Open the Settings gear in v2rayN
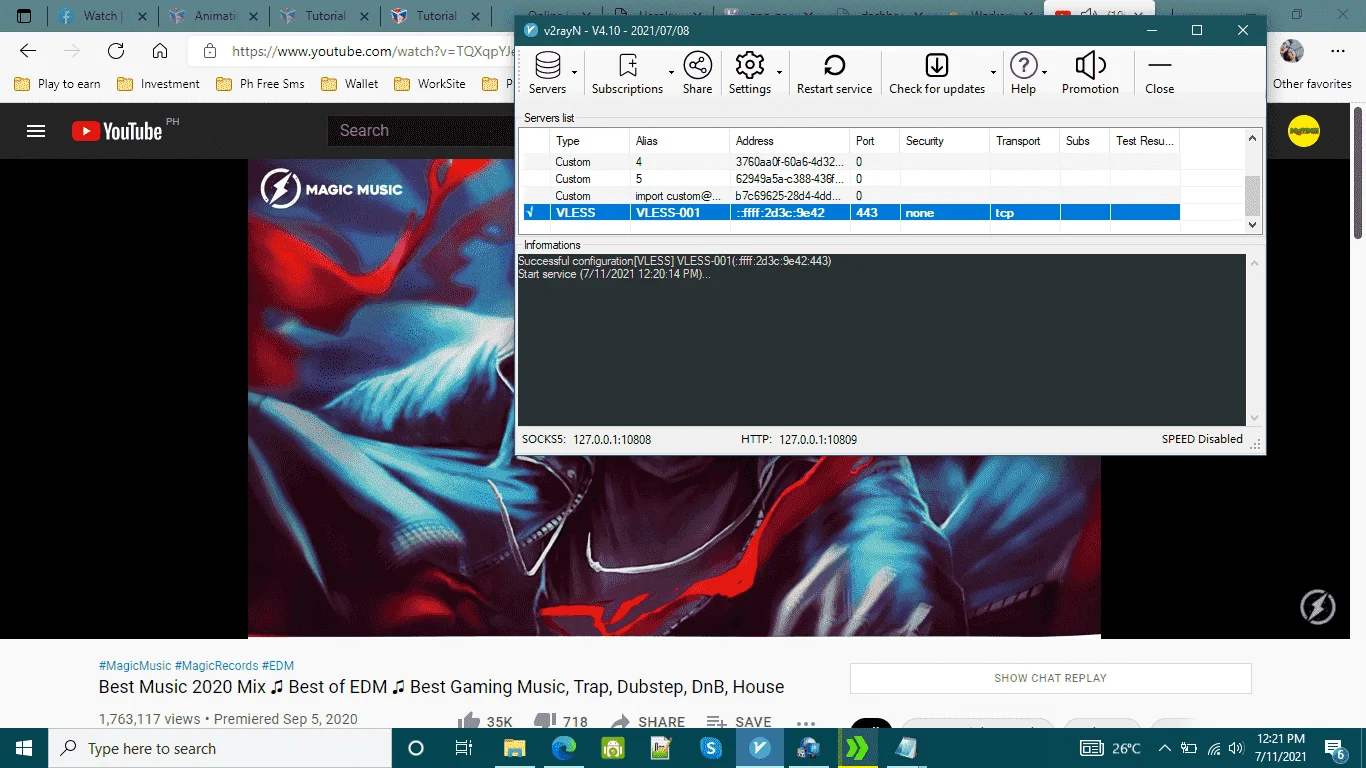The width and height of the screenshot is (1366, 768). (750, 66)
